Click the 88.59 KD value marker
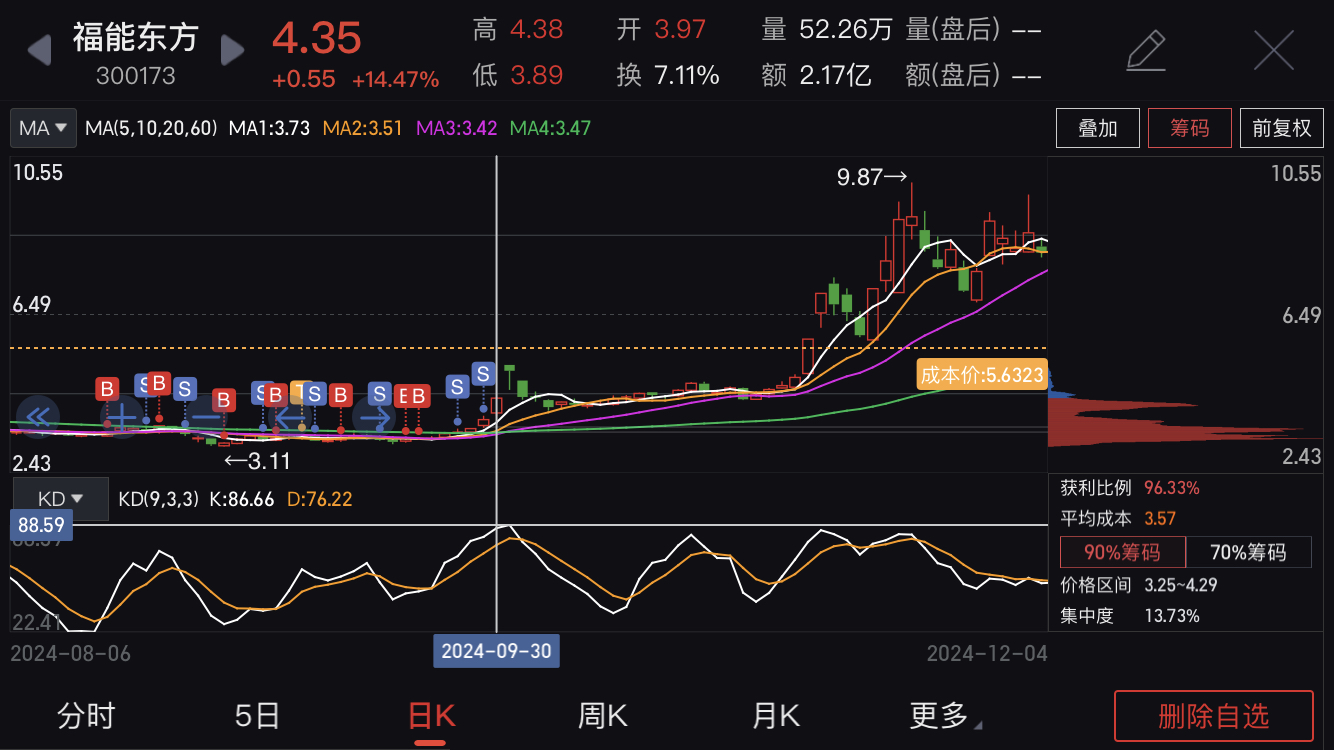 click(x=41, y=525)
